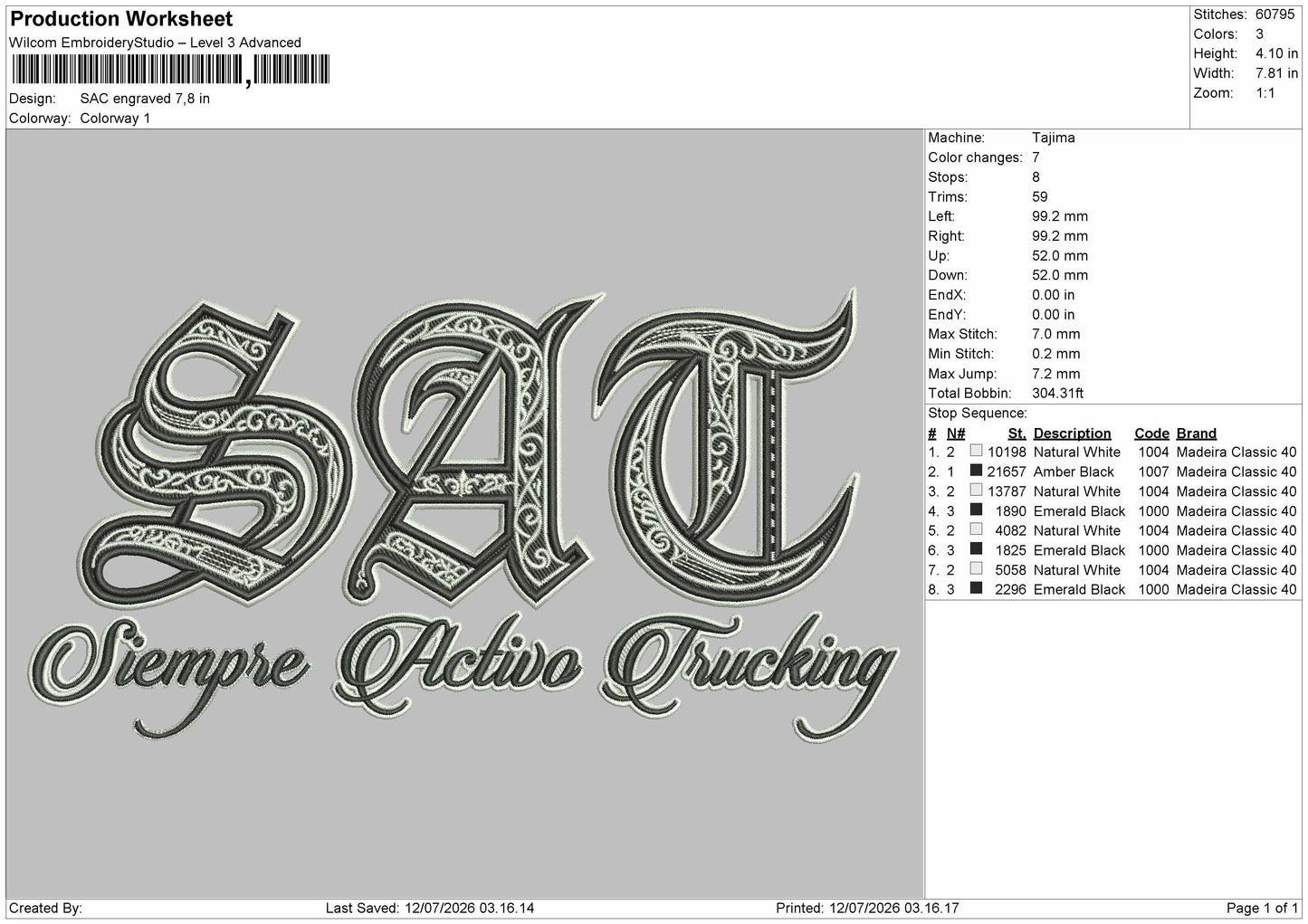
Task: Click the design name SAC engraved 7,8 in
Action: point(145,99)
